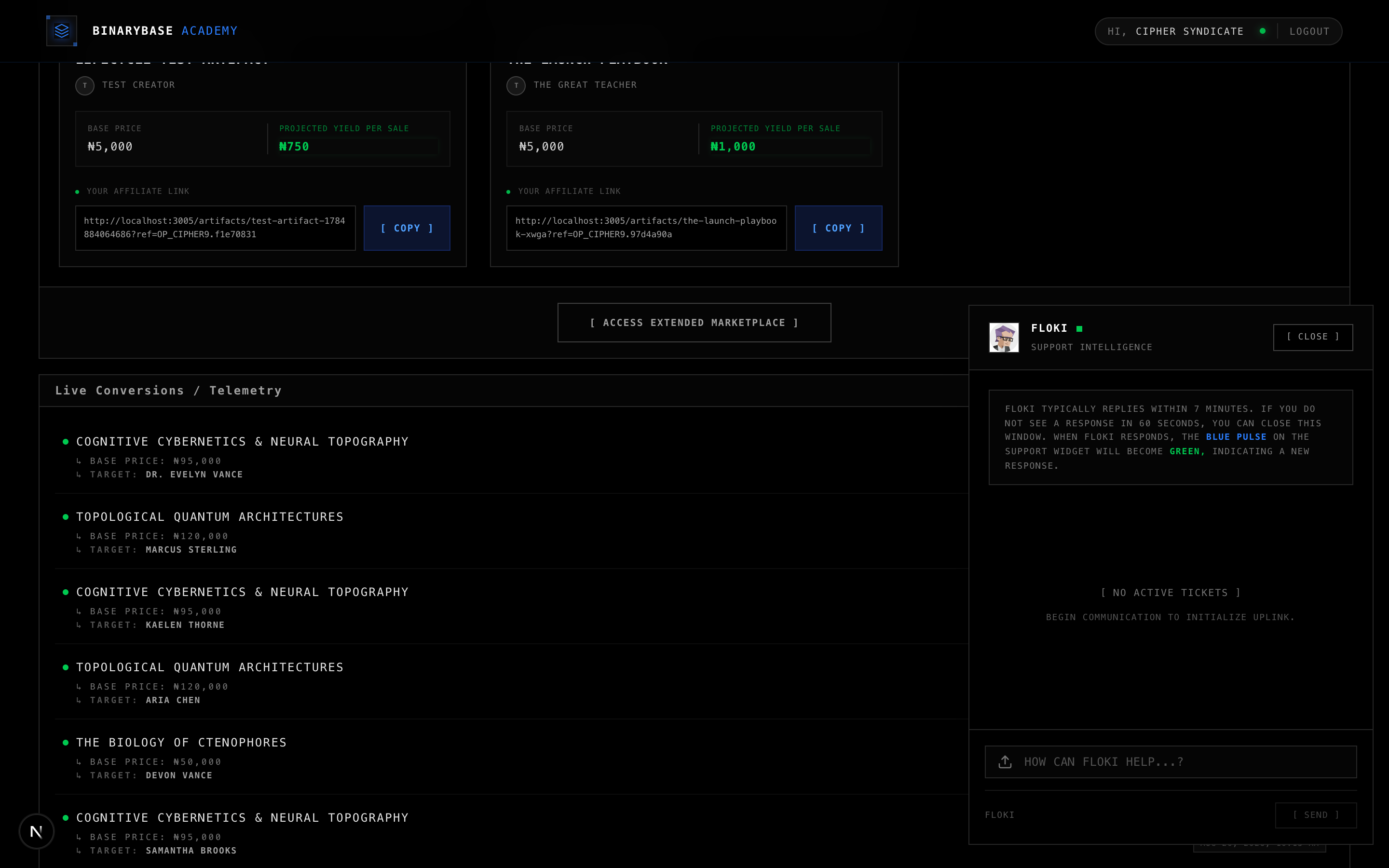Select the Topological Quantum row for Marcus Sterling
The height and width of the screenshot is (868, 1389).
511,531
